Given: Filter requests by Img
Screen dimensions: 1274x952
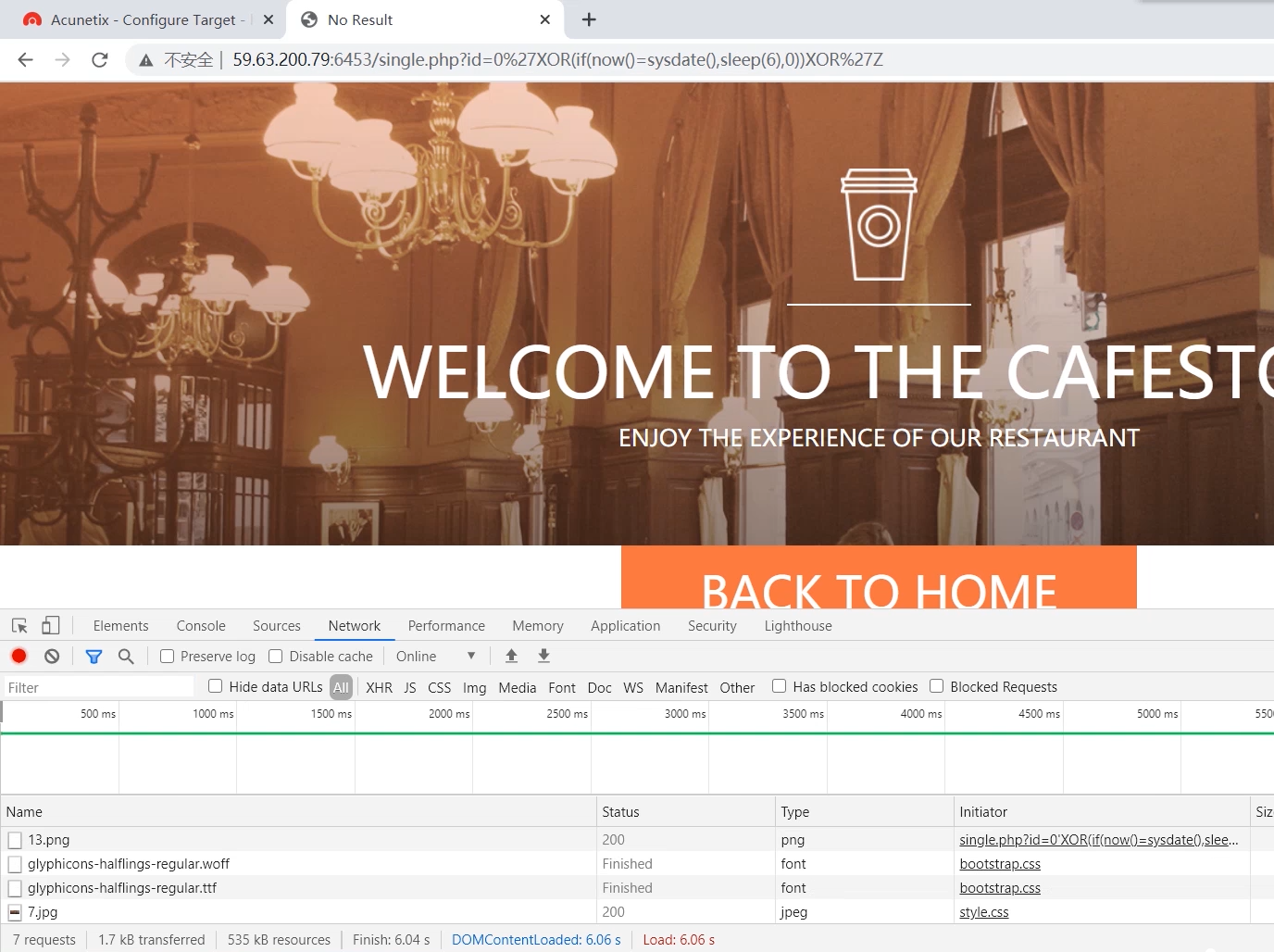Looking at the screenshot, I should pyautogui.click(x=475, y=687).
